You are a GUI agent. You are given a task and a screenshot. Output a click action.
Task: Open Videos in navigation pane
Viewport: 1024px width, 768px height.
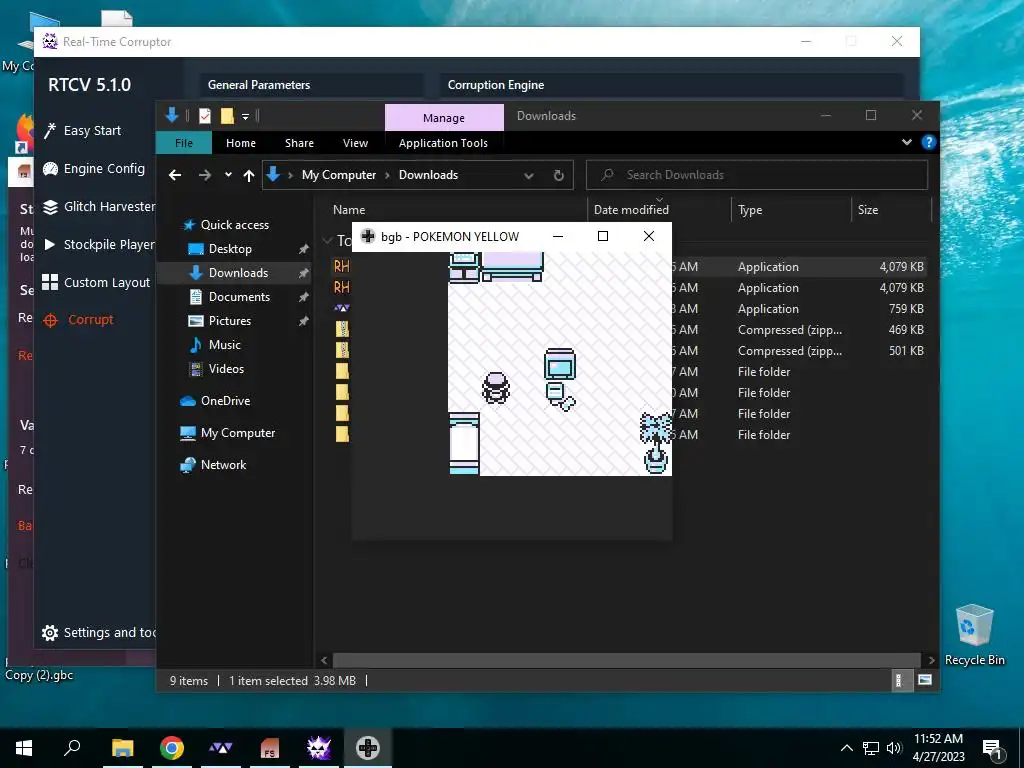(226, 369)
